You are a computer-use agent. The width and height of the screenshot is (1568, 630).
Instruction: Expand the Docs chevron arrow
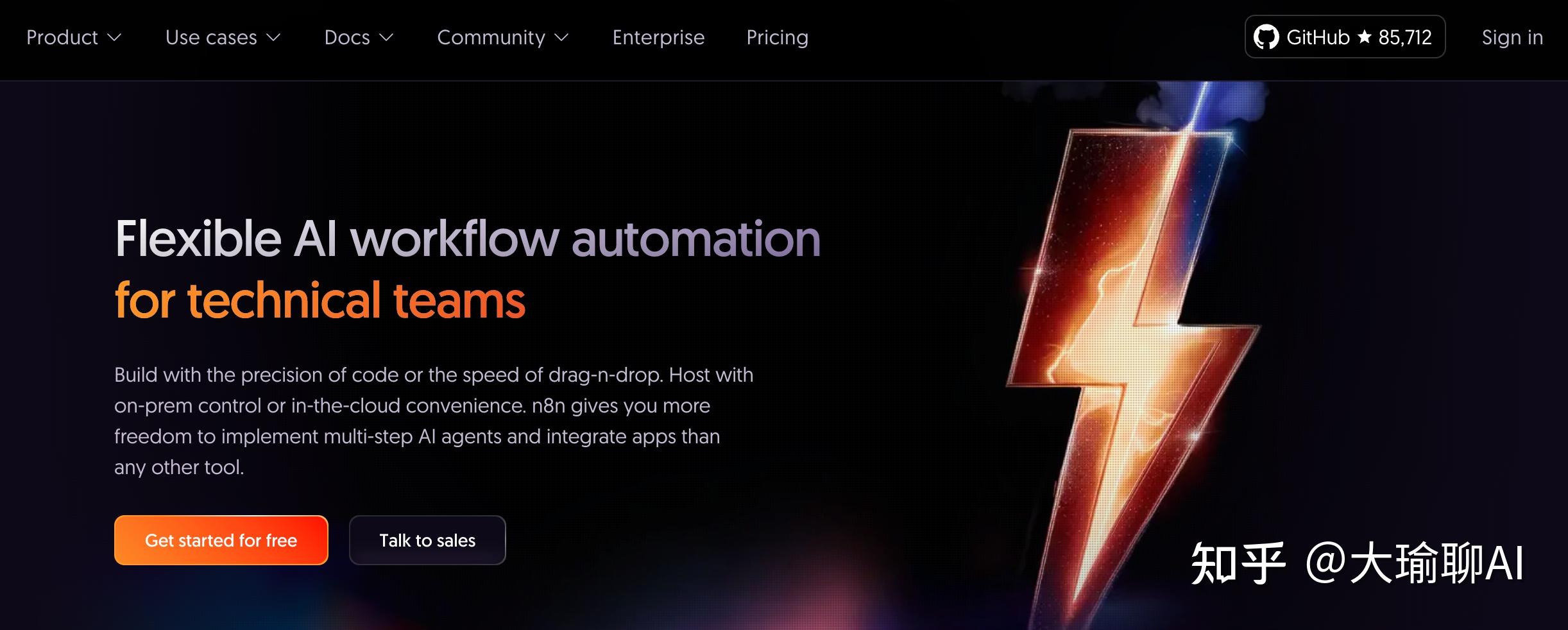pyautogui.click(x=386, y=38)
